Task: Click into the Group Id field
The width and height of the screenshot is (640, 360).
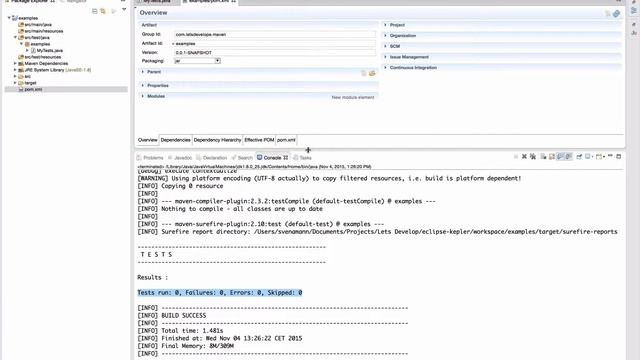Action: [275, 34]
